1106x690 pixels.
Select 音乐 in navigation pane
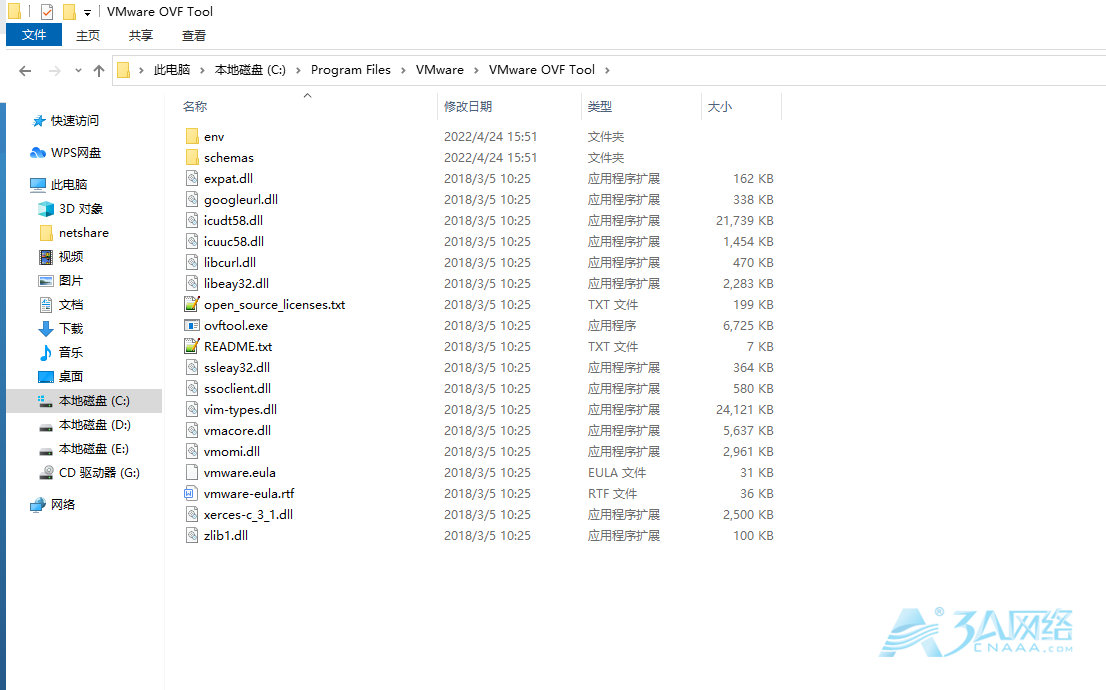tap(71, 353)
